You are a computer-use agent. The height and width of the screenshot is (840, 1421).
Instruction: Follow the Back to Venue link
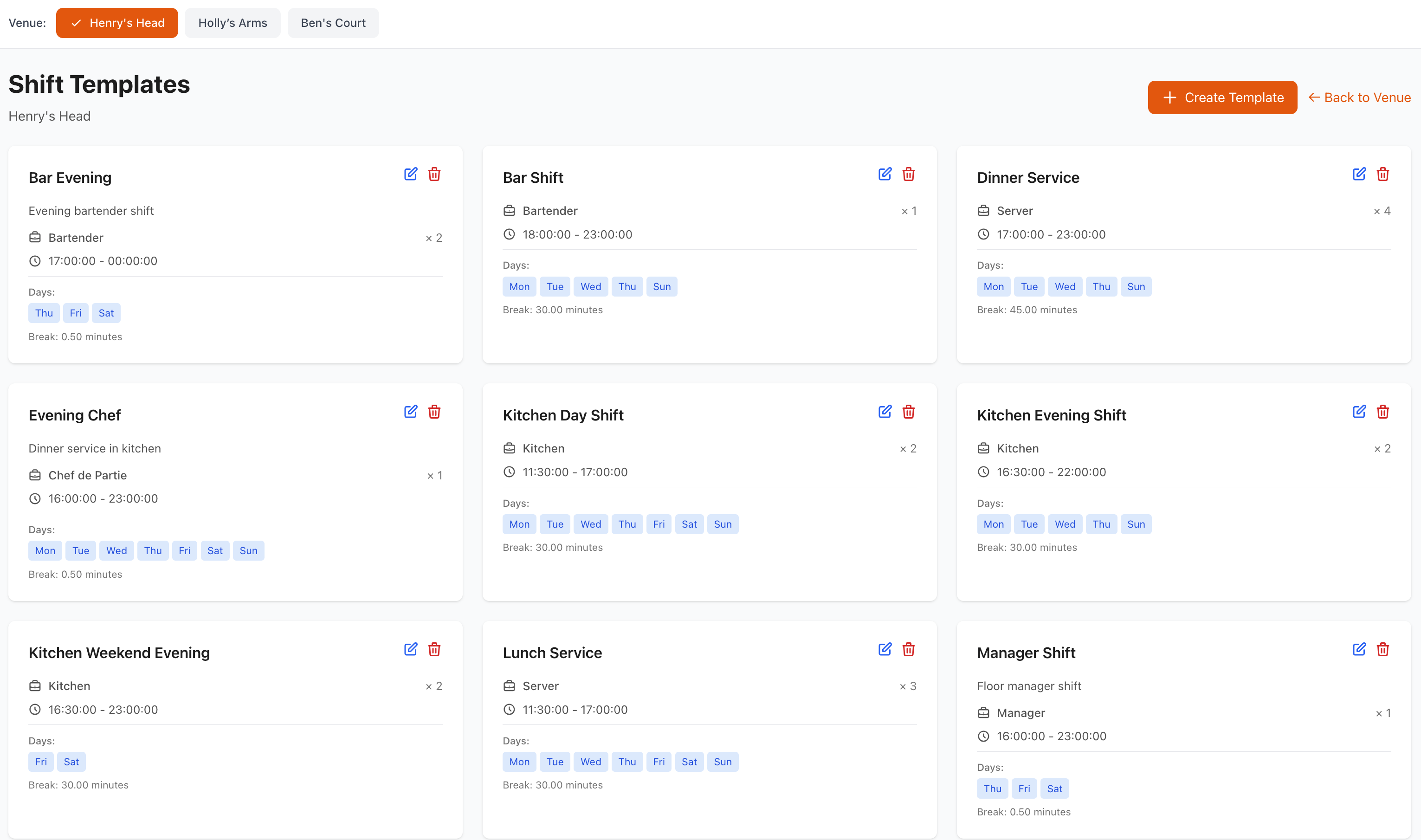(x=1359, y=97)
